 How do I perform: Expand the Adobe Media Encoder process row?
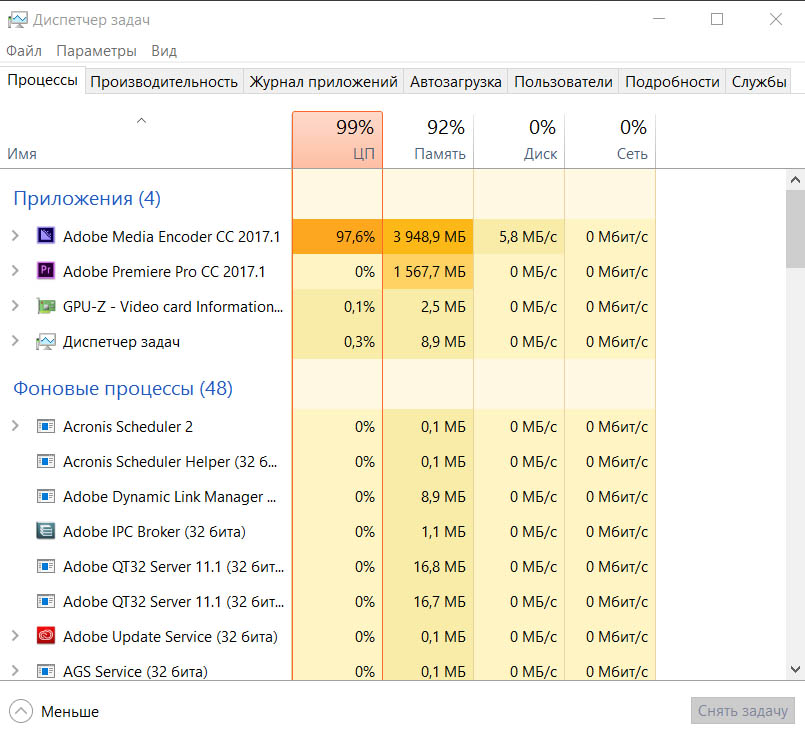point(15,236)
